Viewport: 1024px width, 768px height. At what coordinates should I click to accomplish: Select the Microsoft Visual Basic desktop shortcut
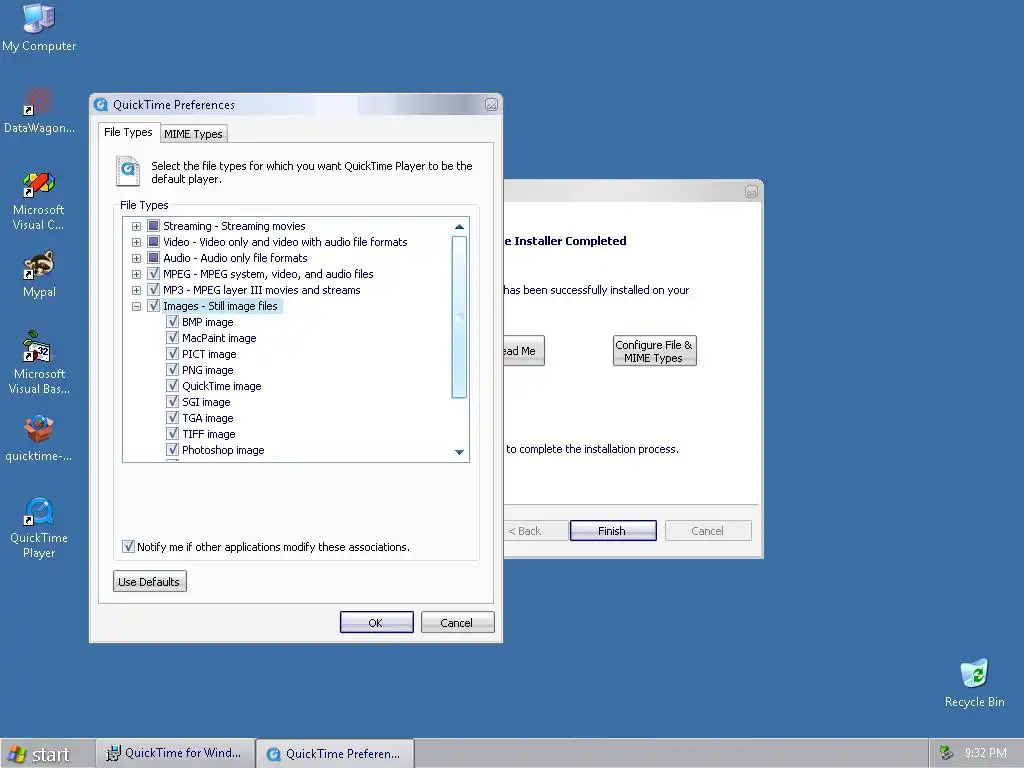39,363
